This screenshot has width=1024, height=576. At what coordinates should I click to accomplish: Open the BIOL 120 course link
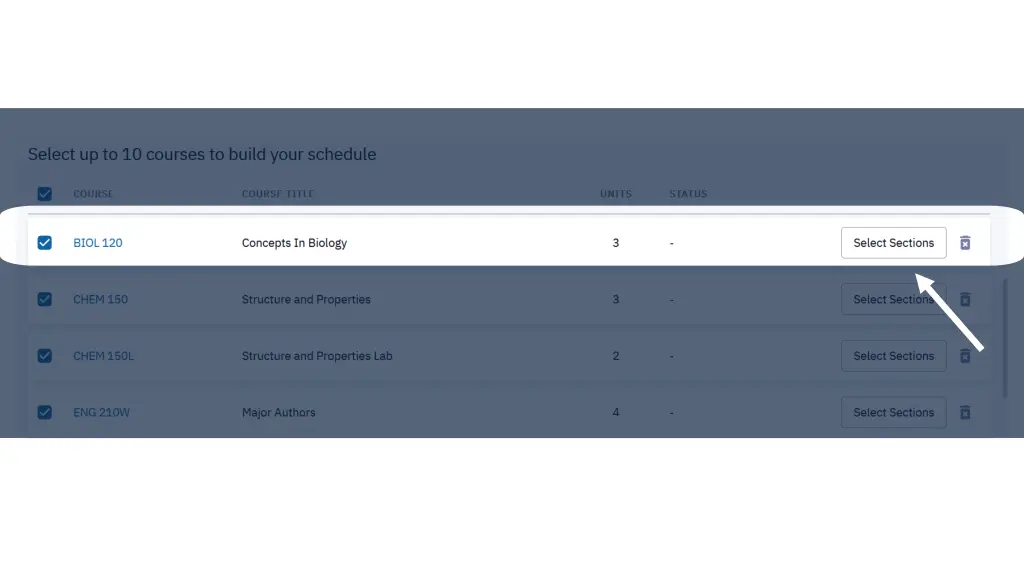(98, 243)
